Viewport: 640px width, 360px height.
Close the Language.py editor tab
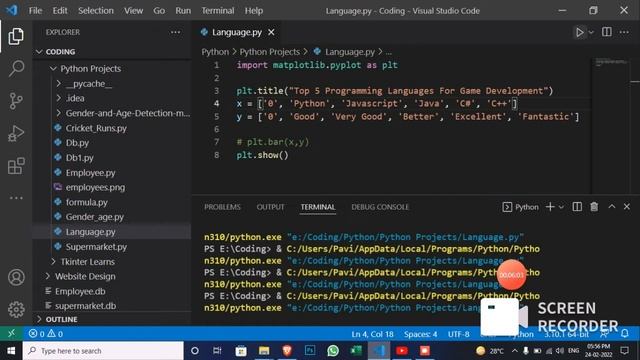271,32
